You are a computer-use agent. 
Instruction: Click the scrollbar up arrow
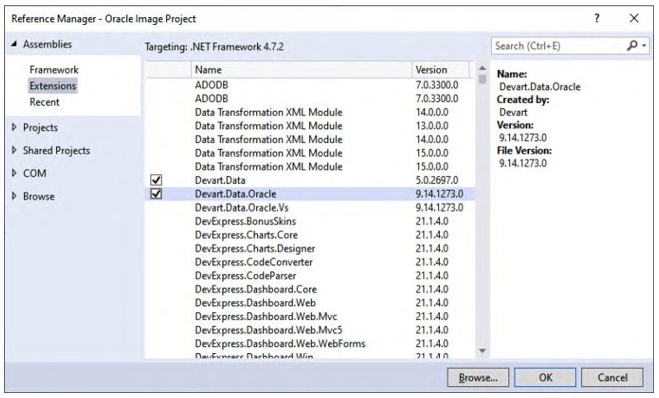[x=482, y=68]
